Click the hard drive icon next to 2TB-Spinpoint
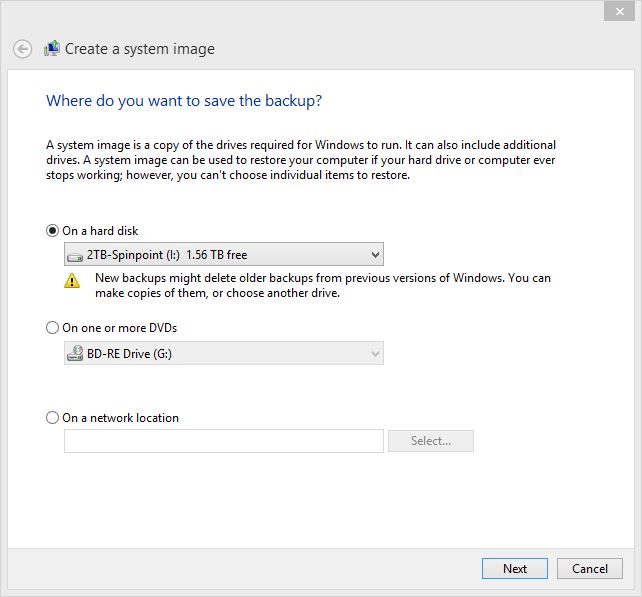Viewport: 642px width, 597px height. [75, 257]
